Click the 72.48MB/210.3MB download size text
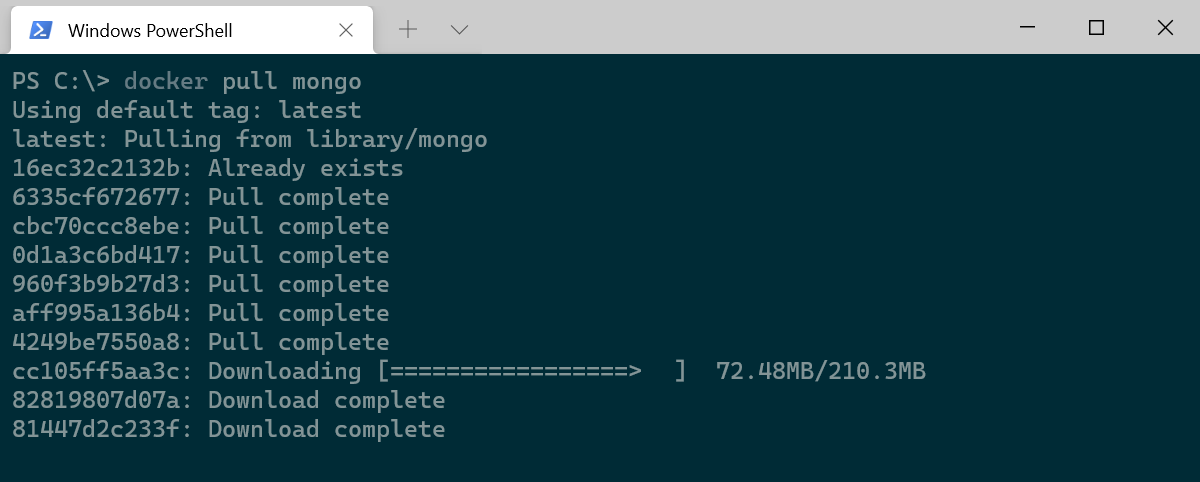Screen dimensions: 1200x482 pyautogui.click(x=821, y=372)
